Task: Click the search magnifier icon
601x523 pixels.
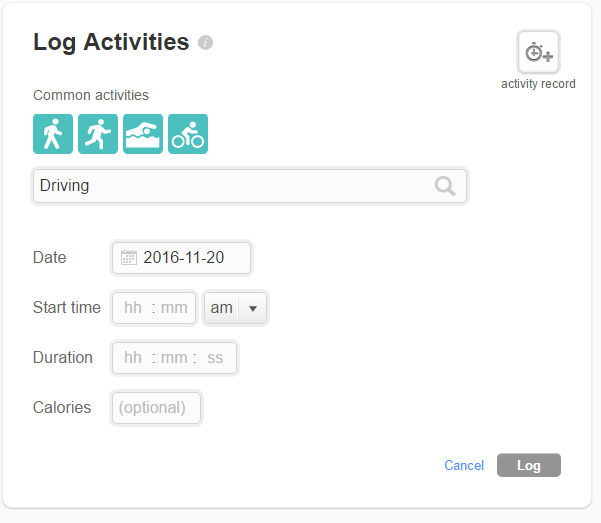Action: pos(445,186)
